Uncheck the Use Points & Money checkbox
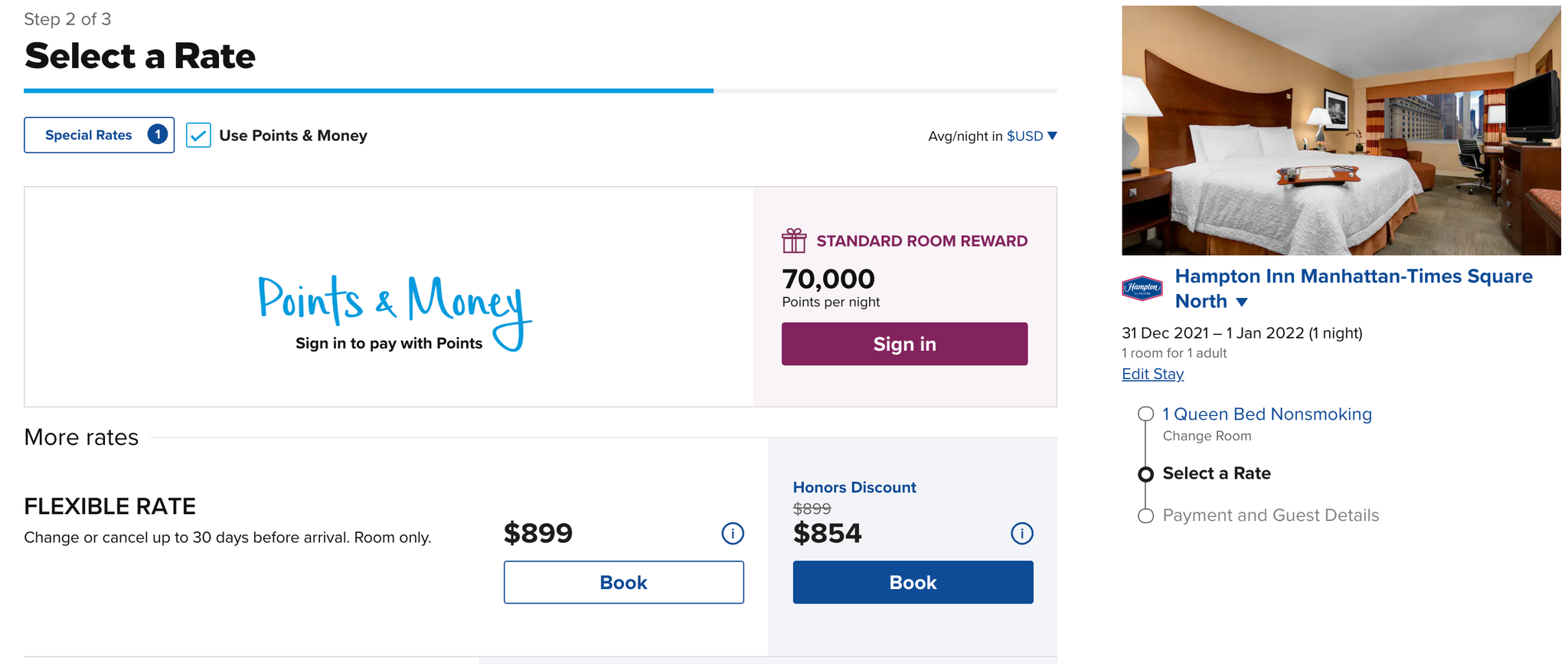This screenshot has width=1568, height=664. click(x=198, y=136)
